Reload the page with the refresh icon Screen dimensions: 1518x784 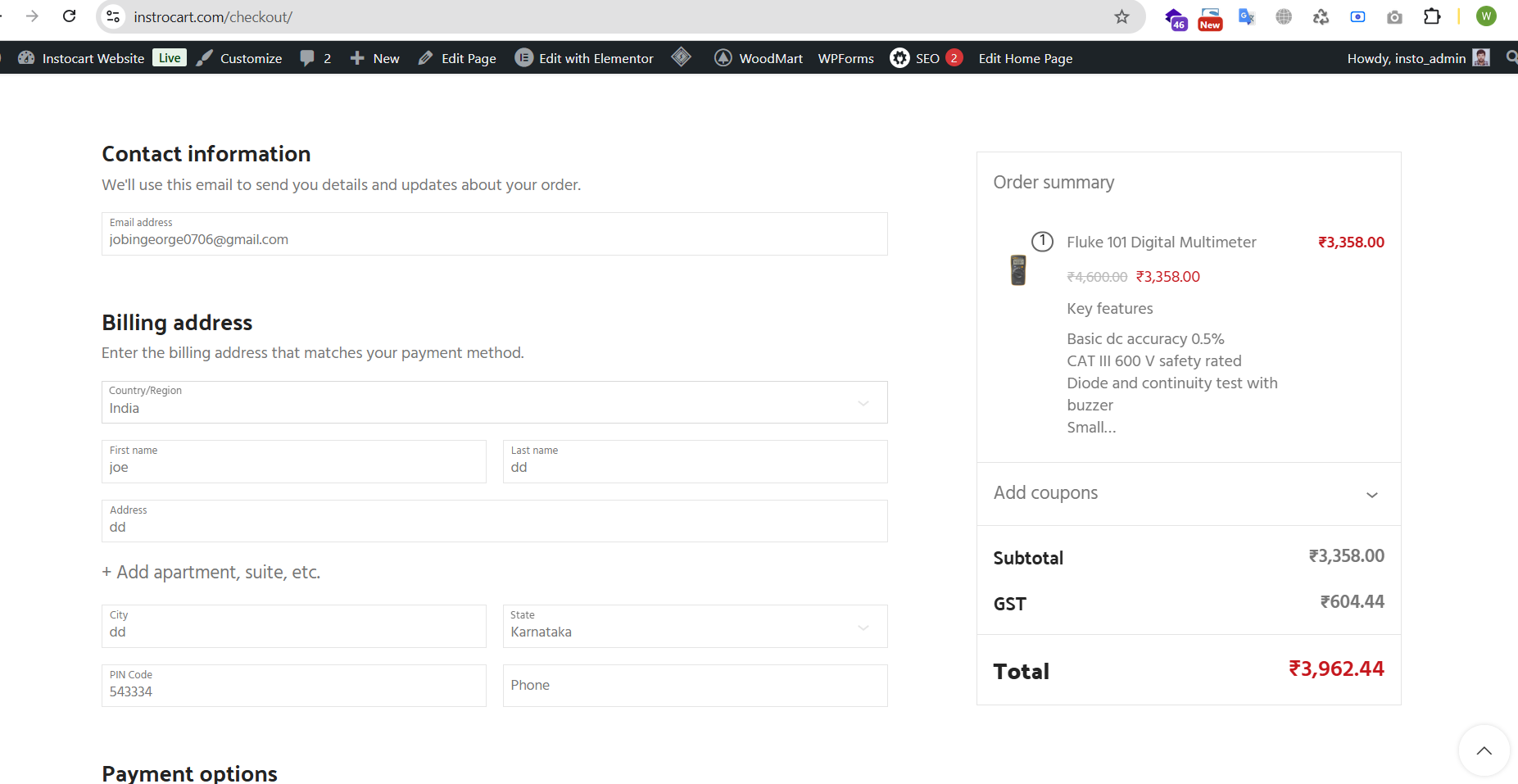(x=70, y=16)
